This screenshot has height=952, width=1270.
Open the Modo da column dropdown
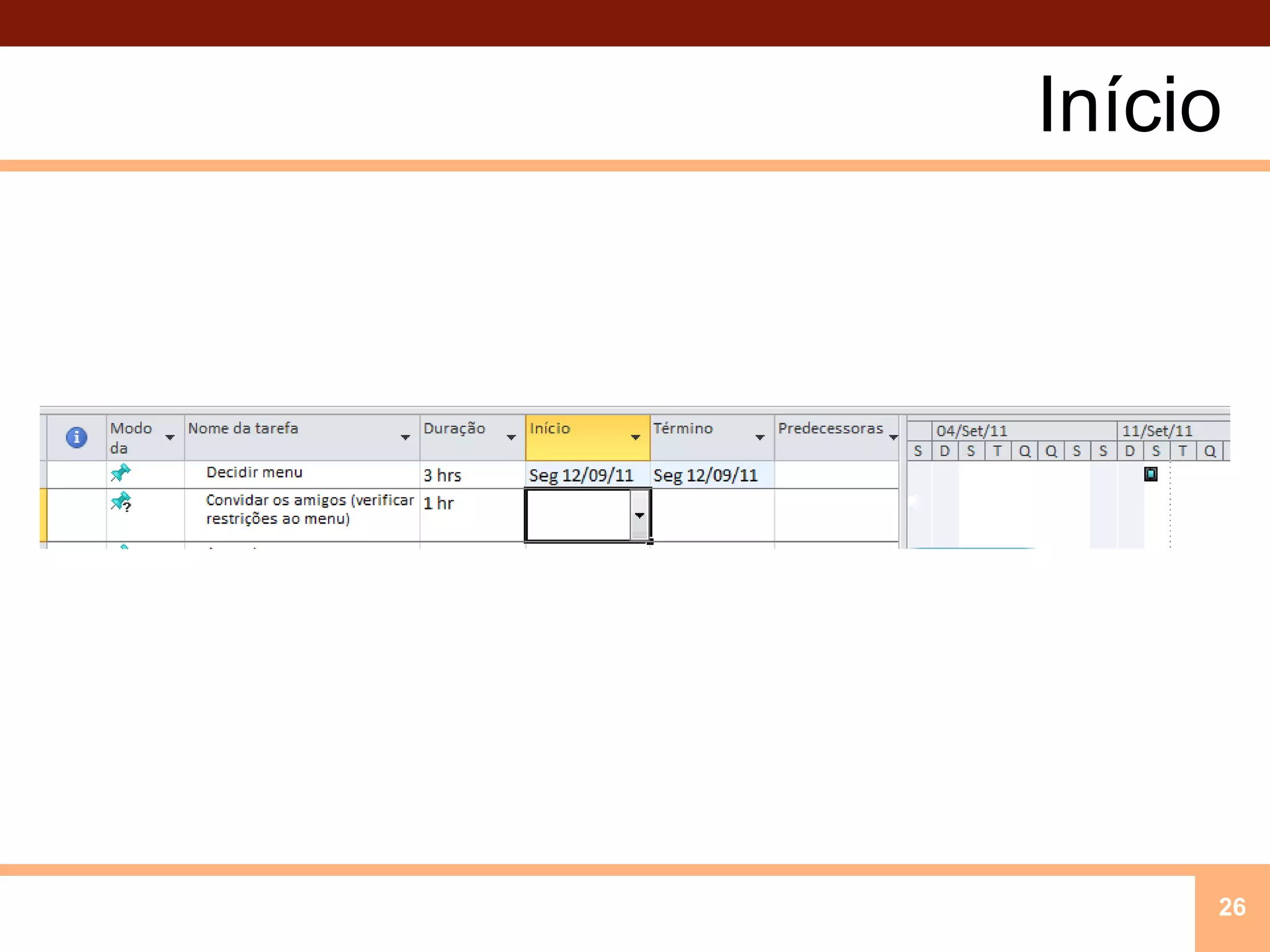(x=169, y=438)
